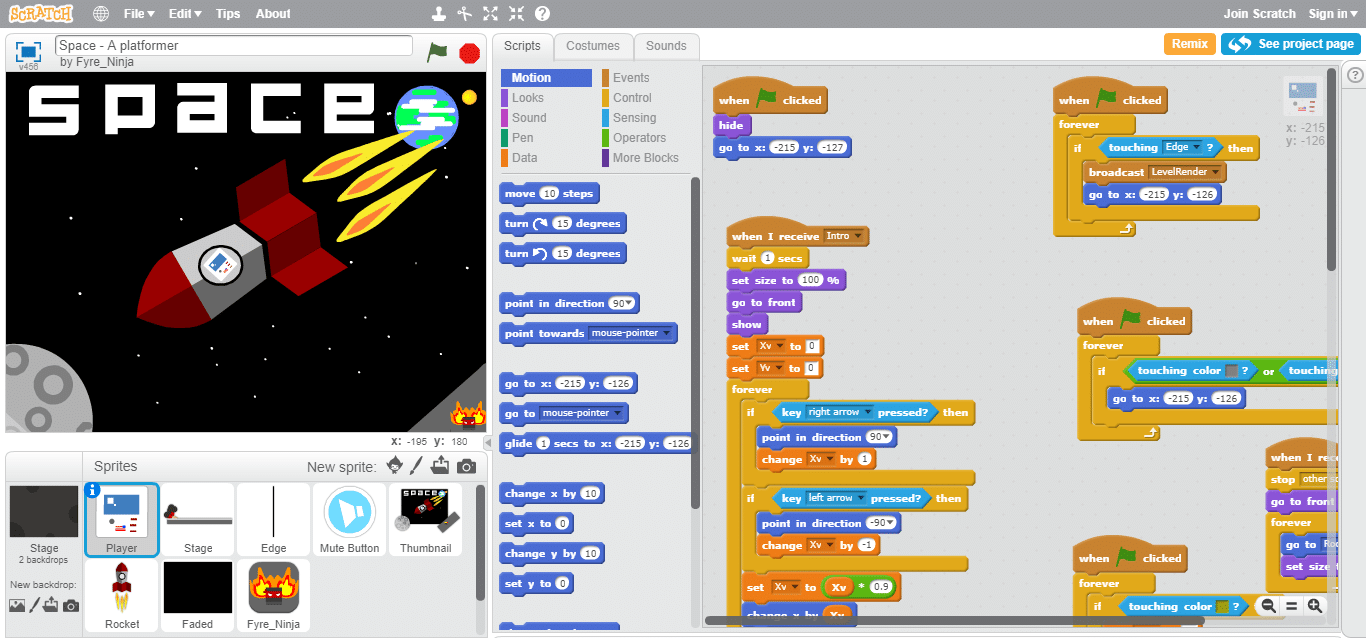Select the Grow sprite tool

490,14
